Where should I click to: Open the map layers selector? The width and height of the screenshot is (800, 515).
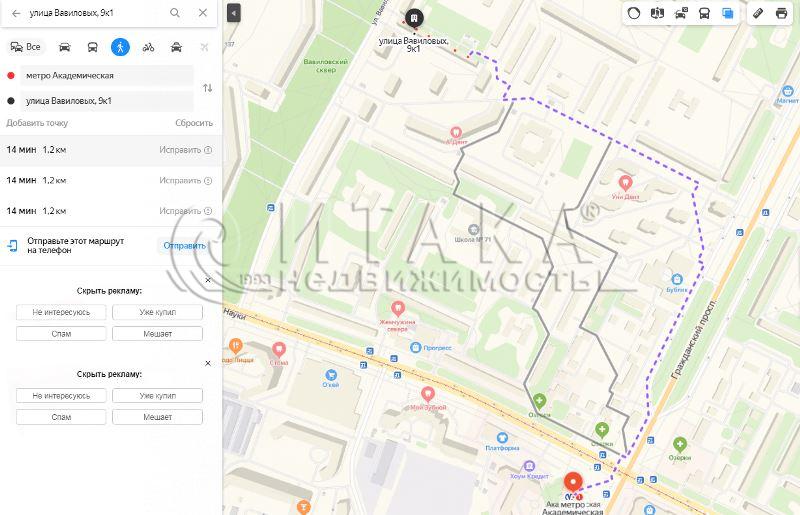point(727,14)
